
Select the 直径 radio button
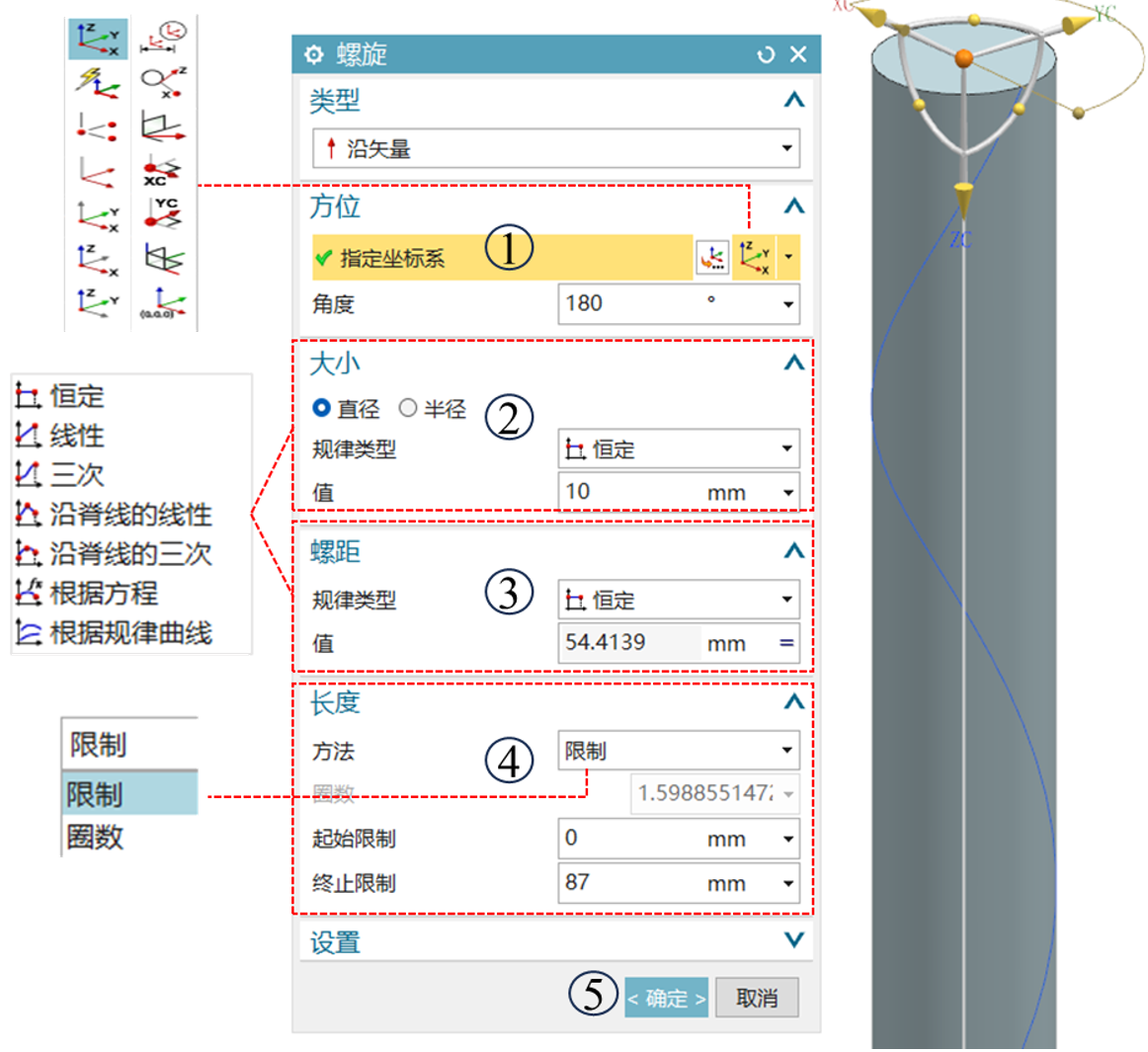click(x=321, y=408)
